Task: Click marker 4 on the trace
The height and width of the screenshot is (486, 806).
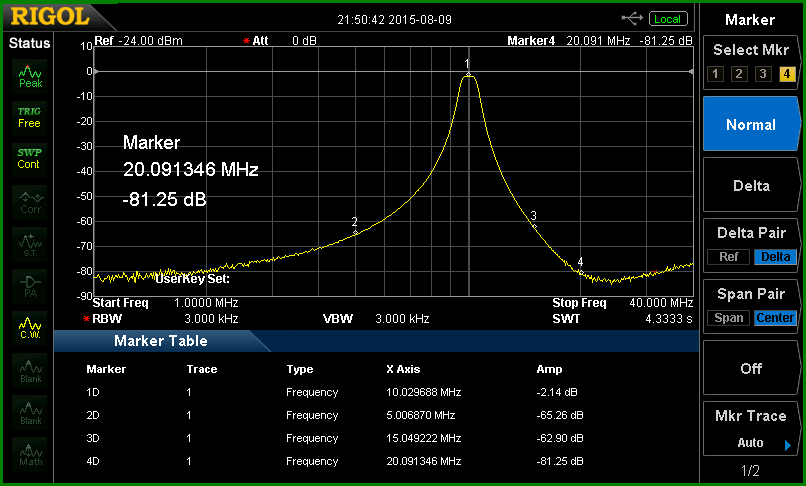Action: tap(581, 272)
